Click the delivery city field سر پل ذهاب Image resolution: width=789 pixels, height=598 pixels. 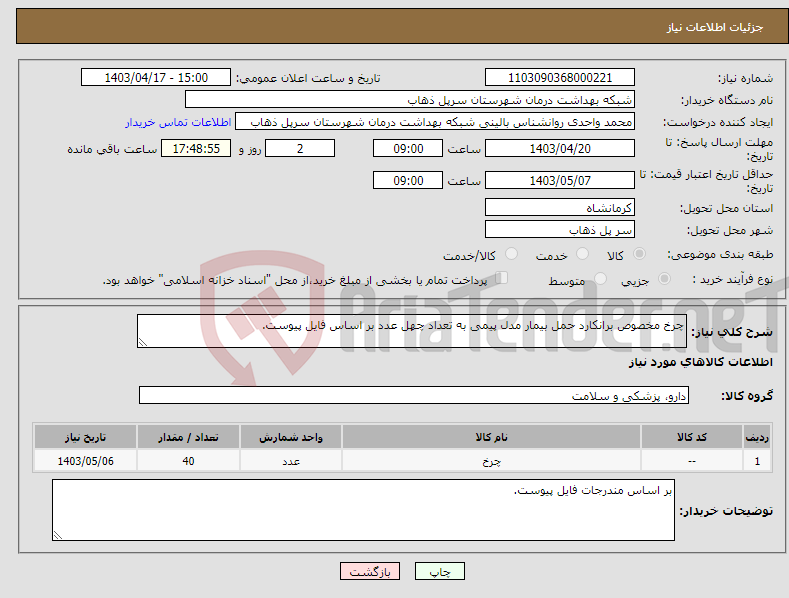click(560, 230)
